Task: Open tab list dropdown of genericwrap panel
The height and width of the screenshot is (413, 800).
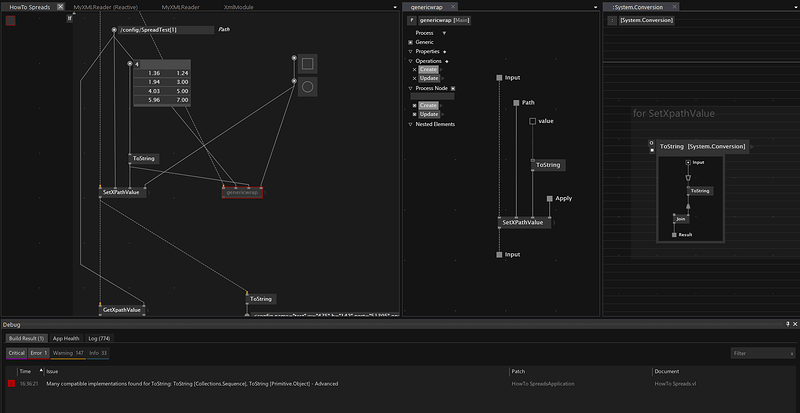Action: point(595,8)
